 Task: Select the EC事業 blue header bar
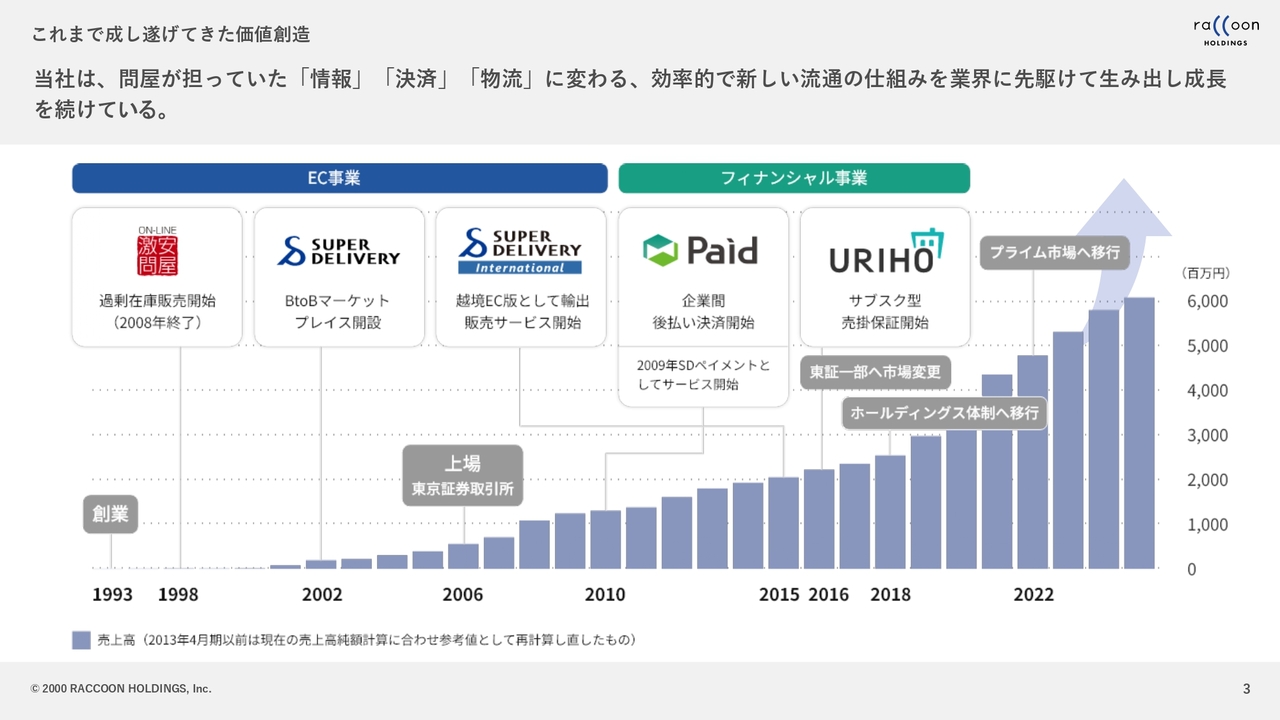point(340,178)
